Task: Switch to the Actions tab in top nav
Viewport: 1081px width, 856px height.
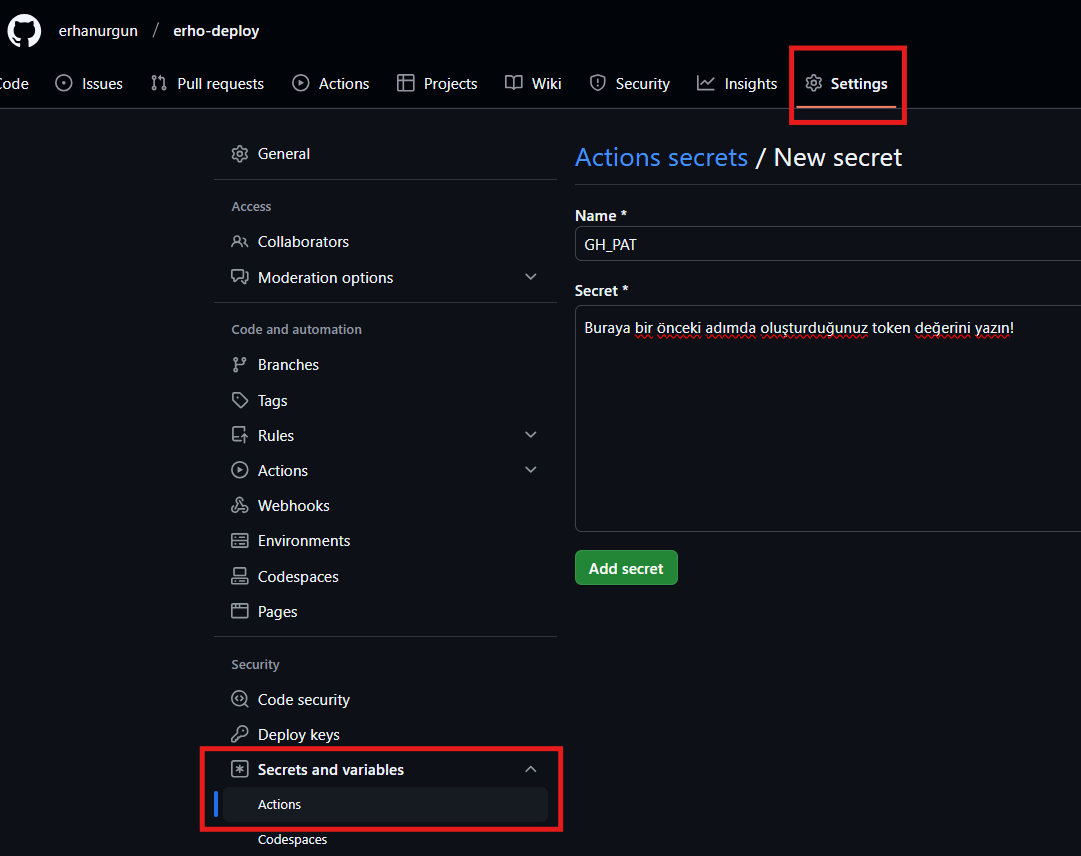Action: tap(331, 83)
